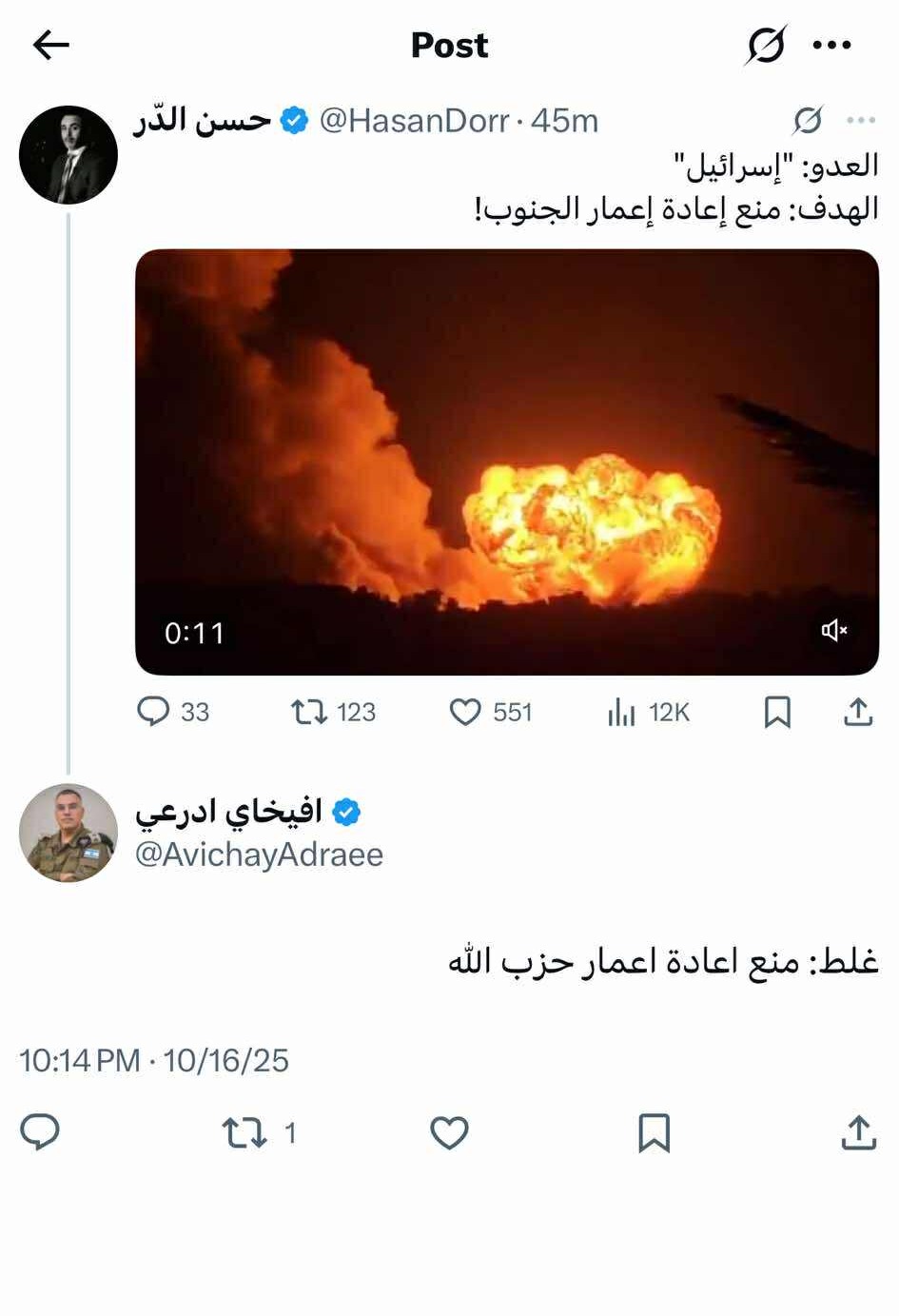Like Avichay Adraee's post
The image size is (899, 1316).
(x=449, y=1132)
